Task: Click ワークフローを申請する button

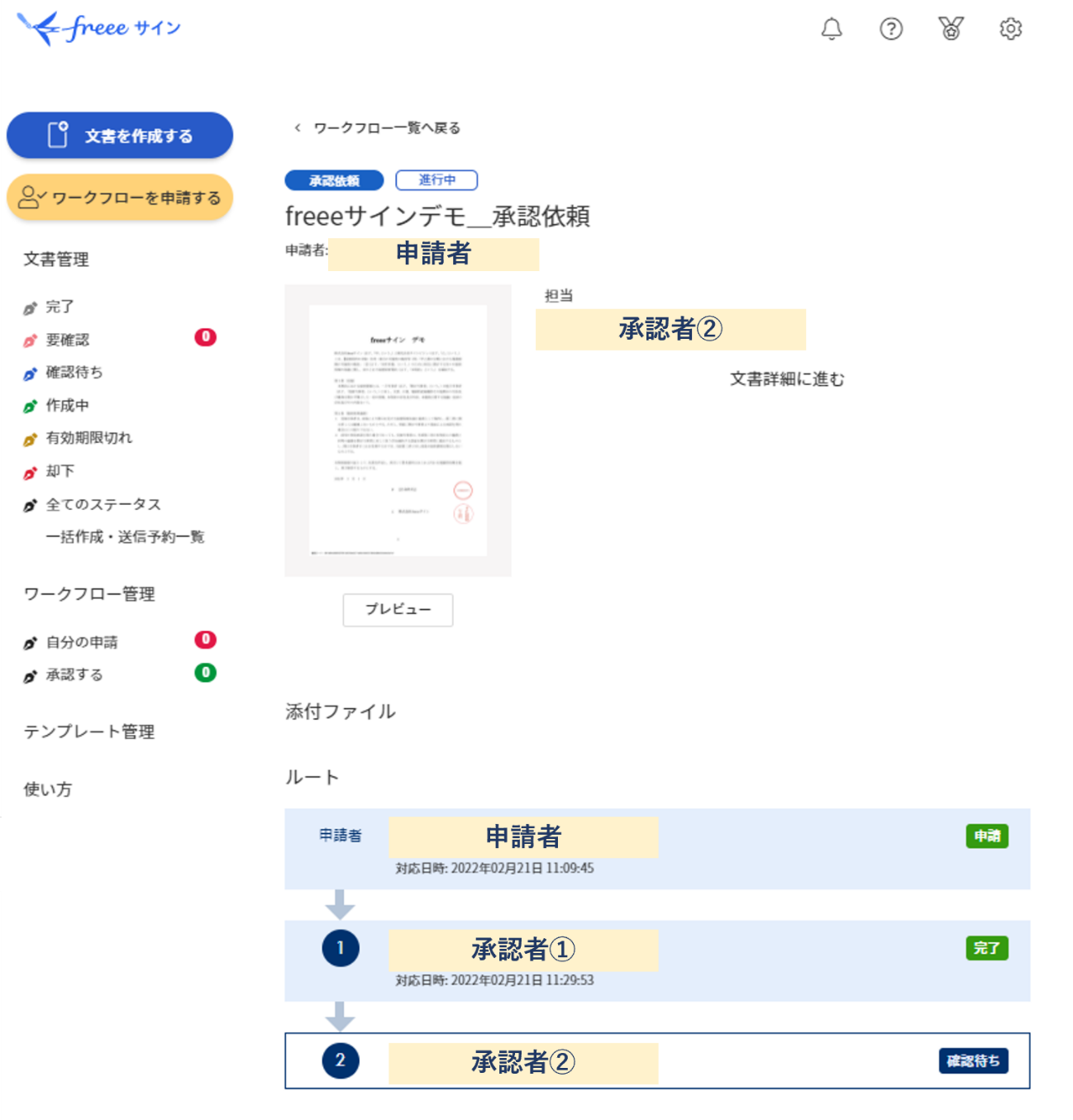Action: [120, 198]
